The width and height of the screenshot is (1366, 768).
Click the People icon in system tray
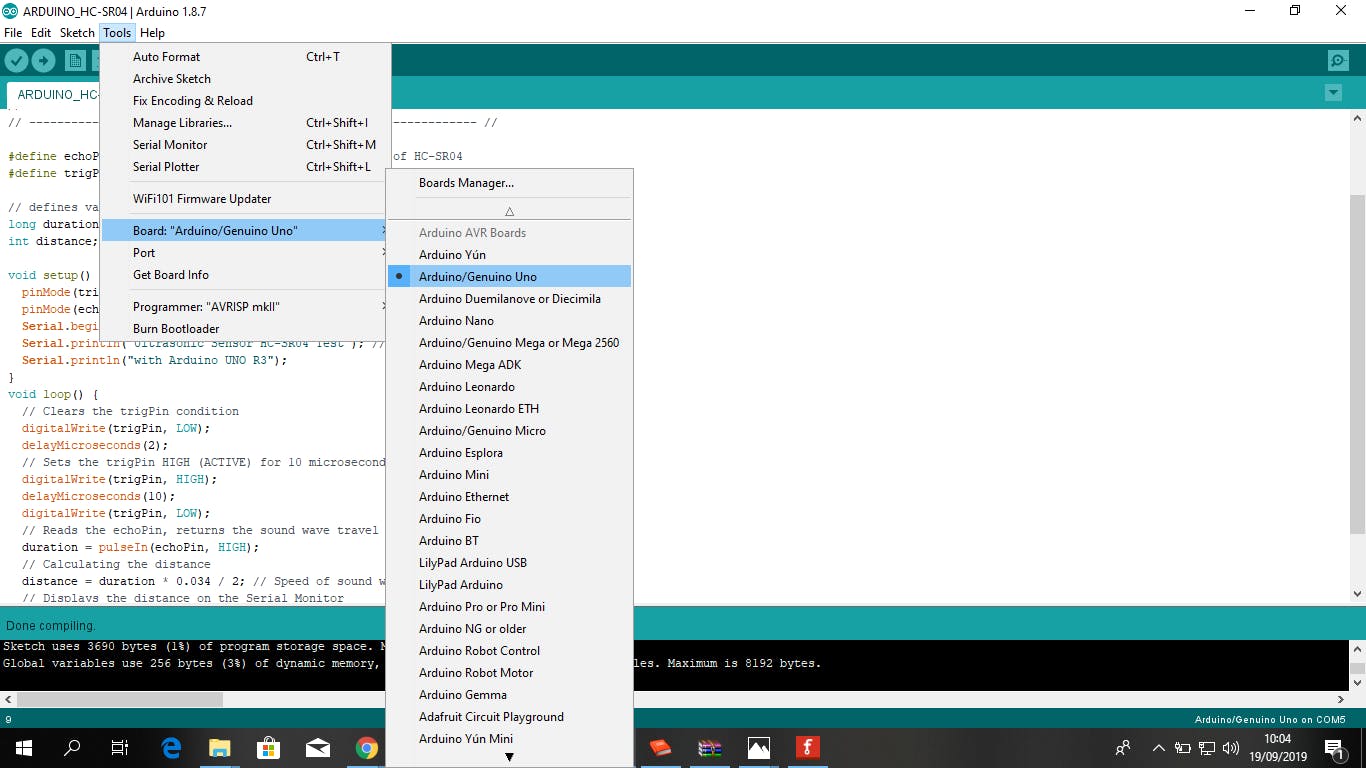[x=1123, y=747]
